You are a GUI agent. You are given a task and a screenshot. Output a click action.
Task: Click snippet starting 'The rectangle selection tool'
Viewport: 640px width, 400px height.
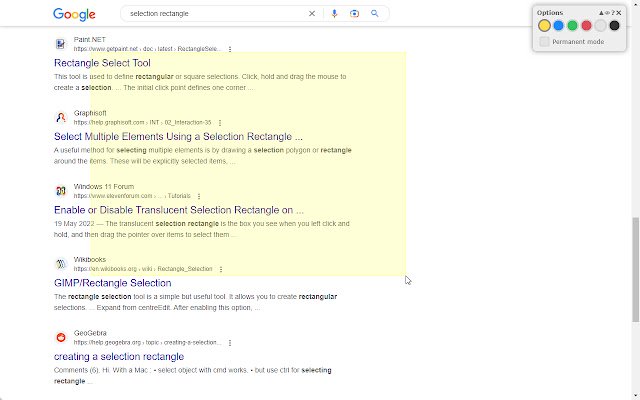196,302
